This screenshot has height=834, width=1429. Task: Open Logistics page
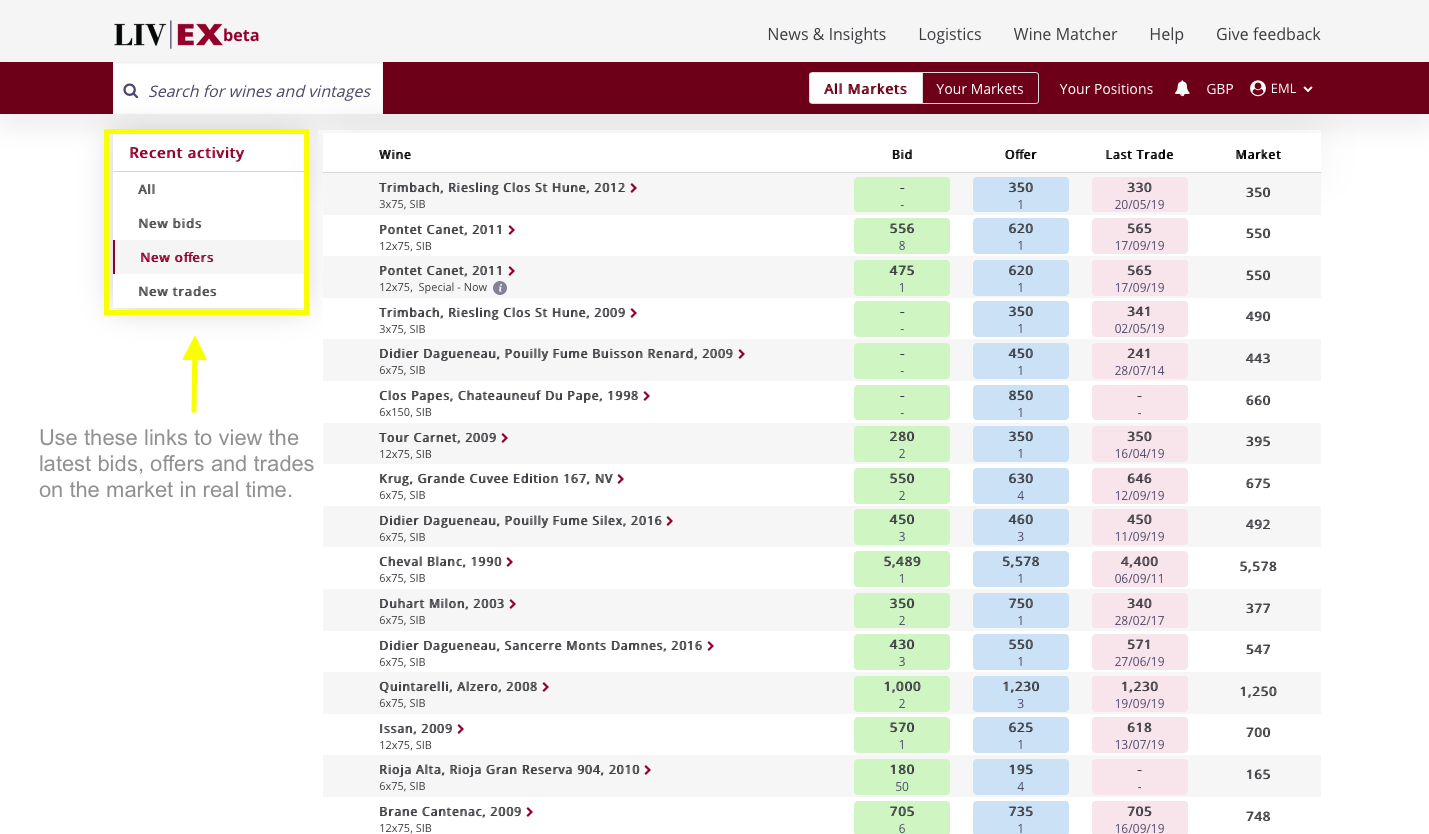950,34
